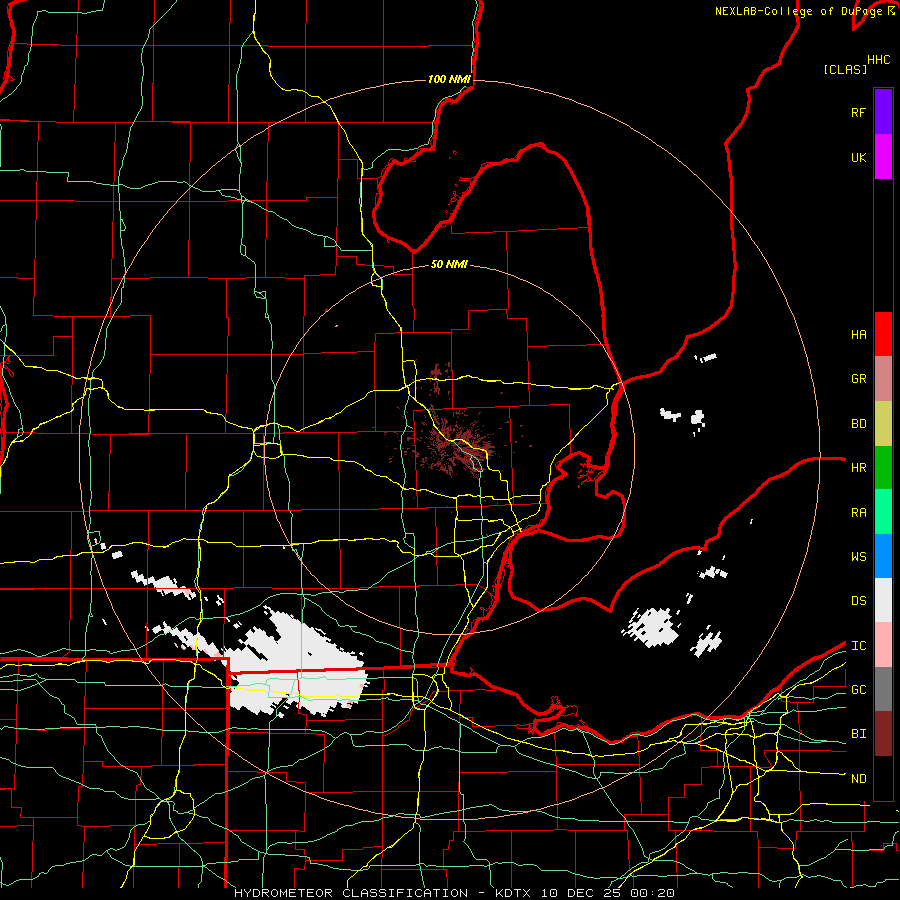The image size is (900, 900).
Task: Click the [CLAS] units label
Action: coord(845,70)
